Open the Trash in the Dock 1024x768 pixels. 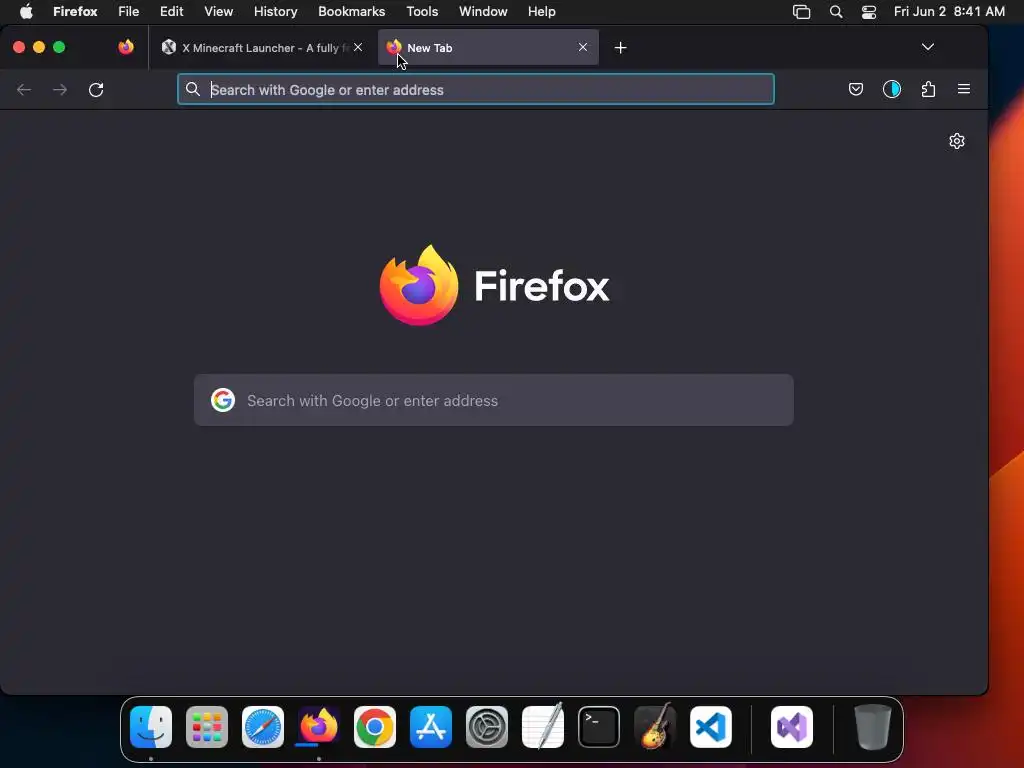click(872, 727)
